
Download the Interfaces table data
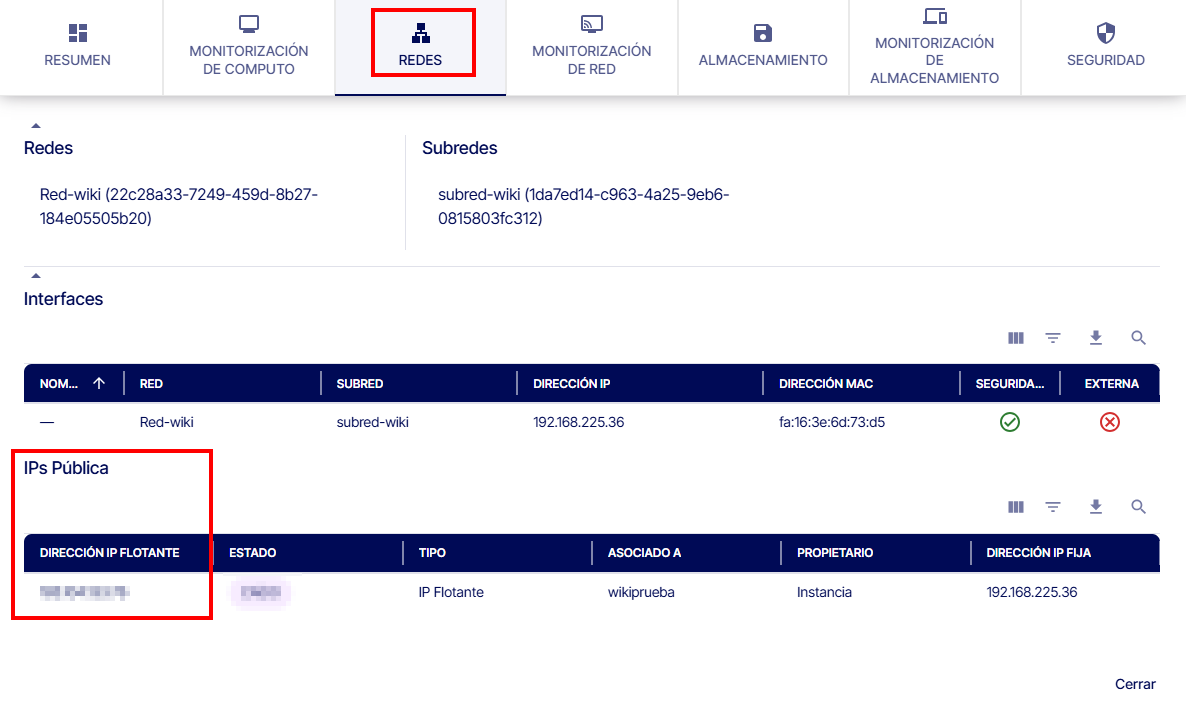tap(1096, 338)
